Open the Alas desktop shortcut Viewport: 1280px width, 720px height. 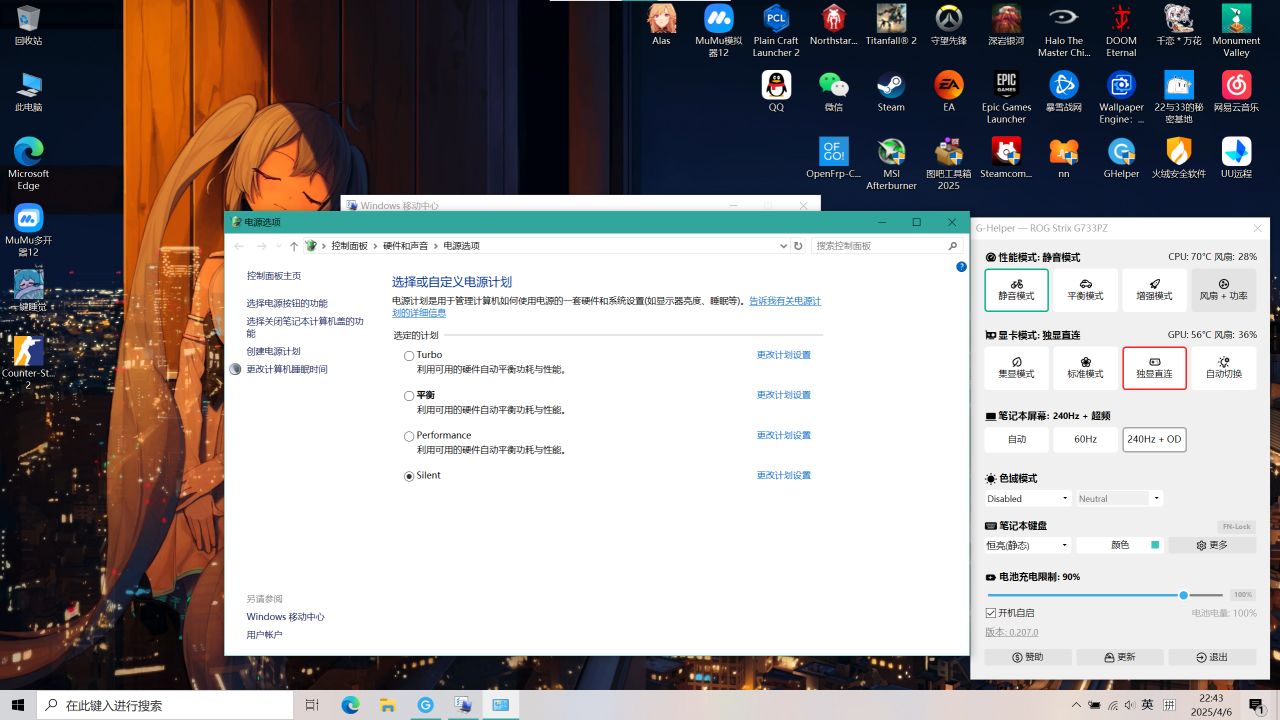[x=661, y=25]
